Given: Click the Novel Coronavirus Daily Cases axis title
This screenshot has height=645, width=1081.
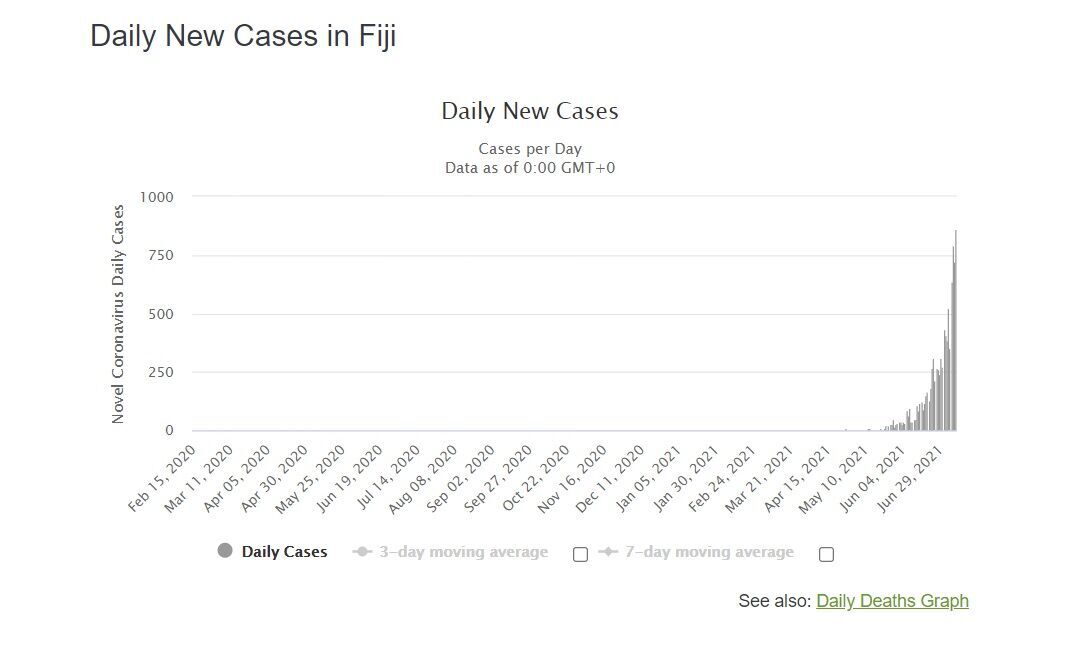Looking at the screenshot, I should click(x=118, y=314).
